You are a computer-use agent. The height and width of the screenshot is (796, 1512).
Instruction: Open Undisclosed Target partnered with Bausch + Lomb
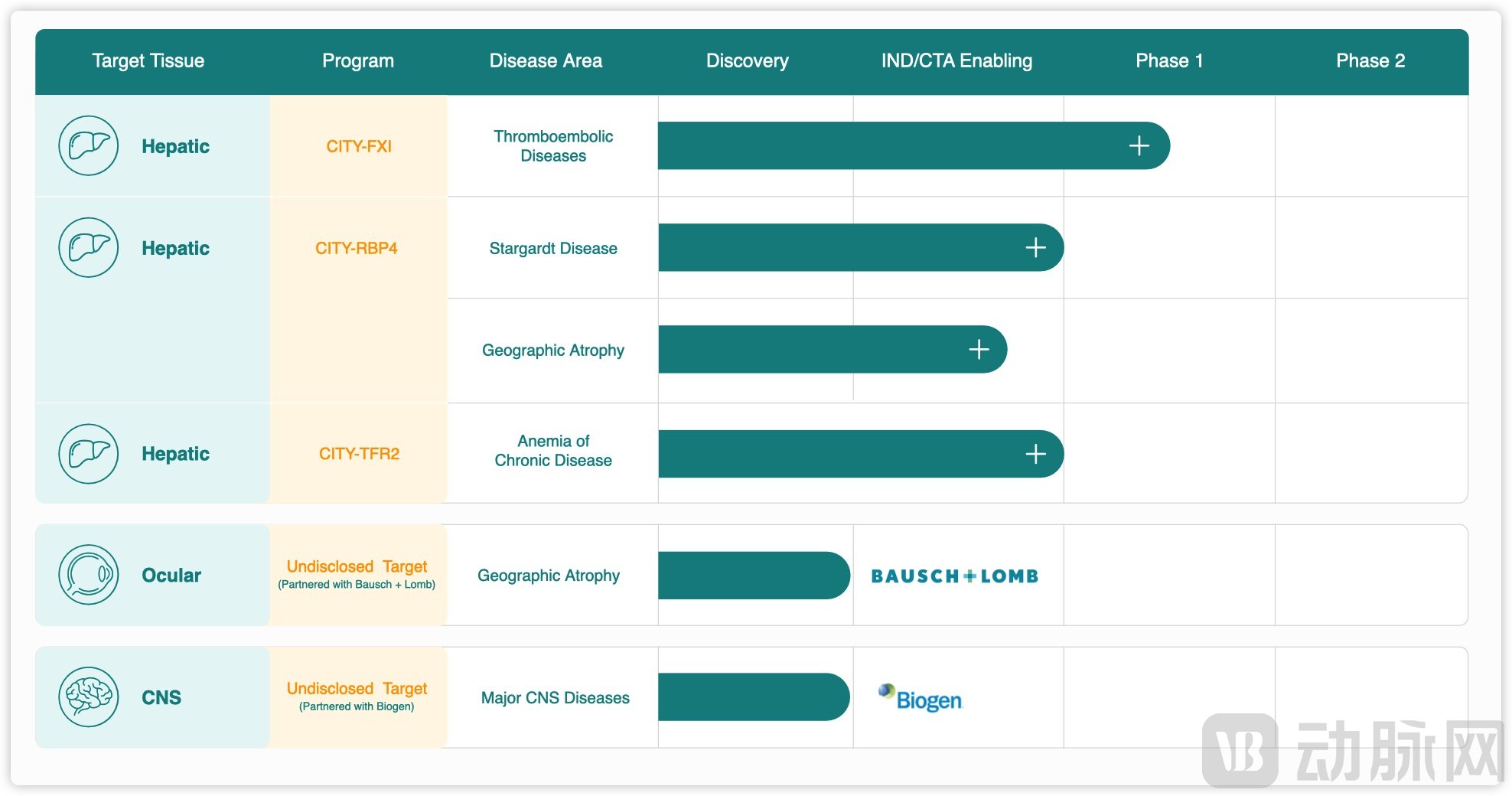357,574
